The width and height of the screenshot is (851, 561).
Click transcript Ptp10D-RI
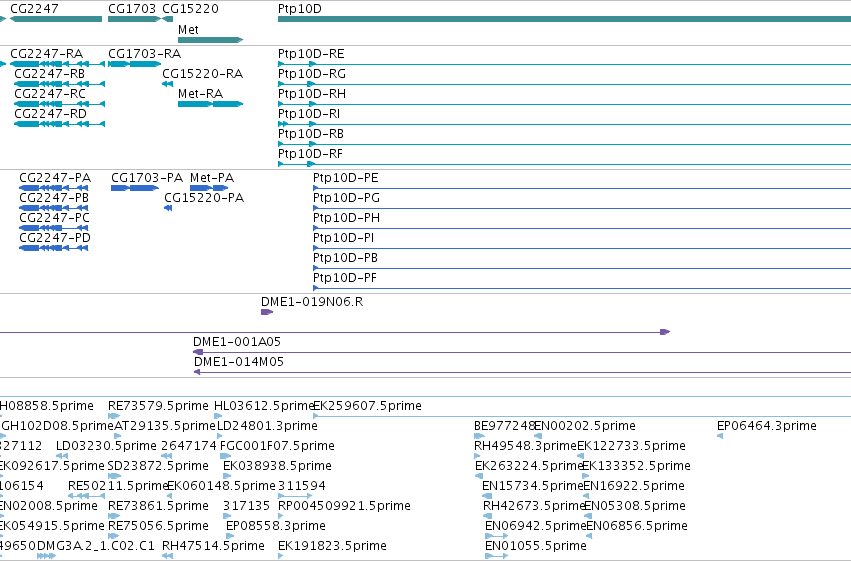(x=564, y=124)
